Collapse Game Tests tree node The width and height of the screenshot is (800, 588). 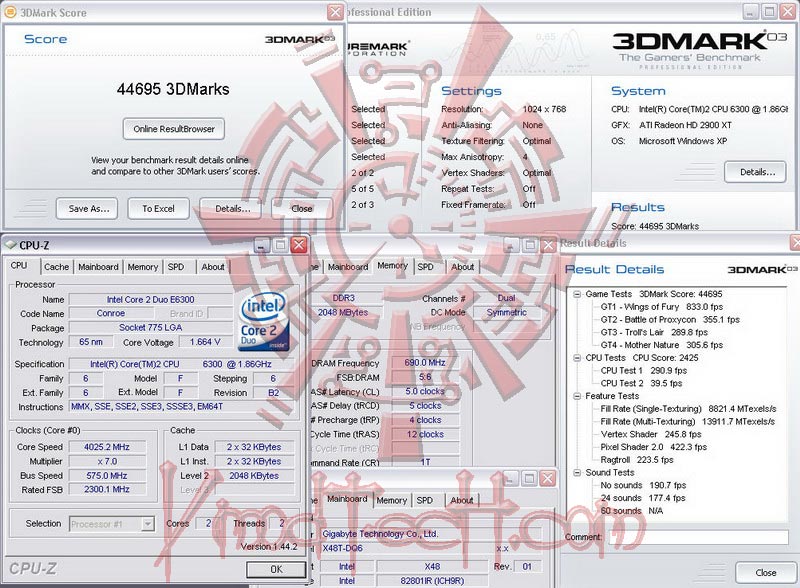coord(577,294)
